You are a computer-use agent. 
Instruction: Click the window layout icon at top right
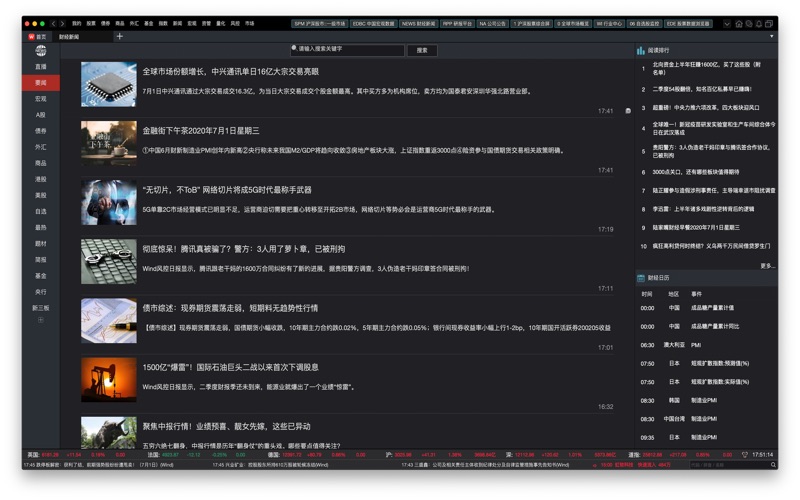point(768,23)
